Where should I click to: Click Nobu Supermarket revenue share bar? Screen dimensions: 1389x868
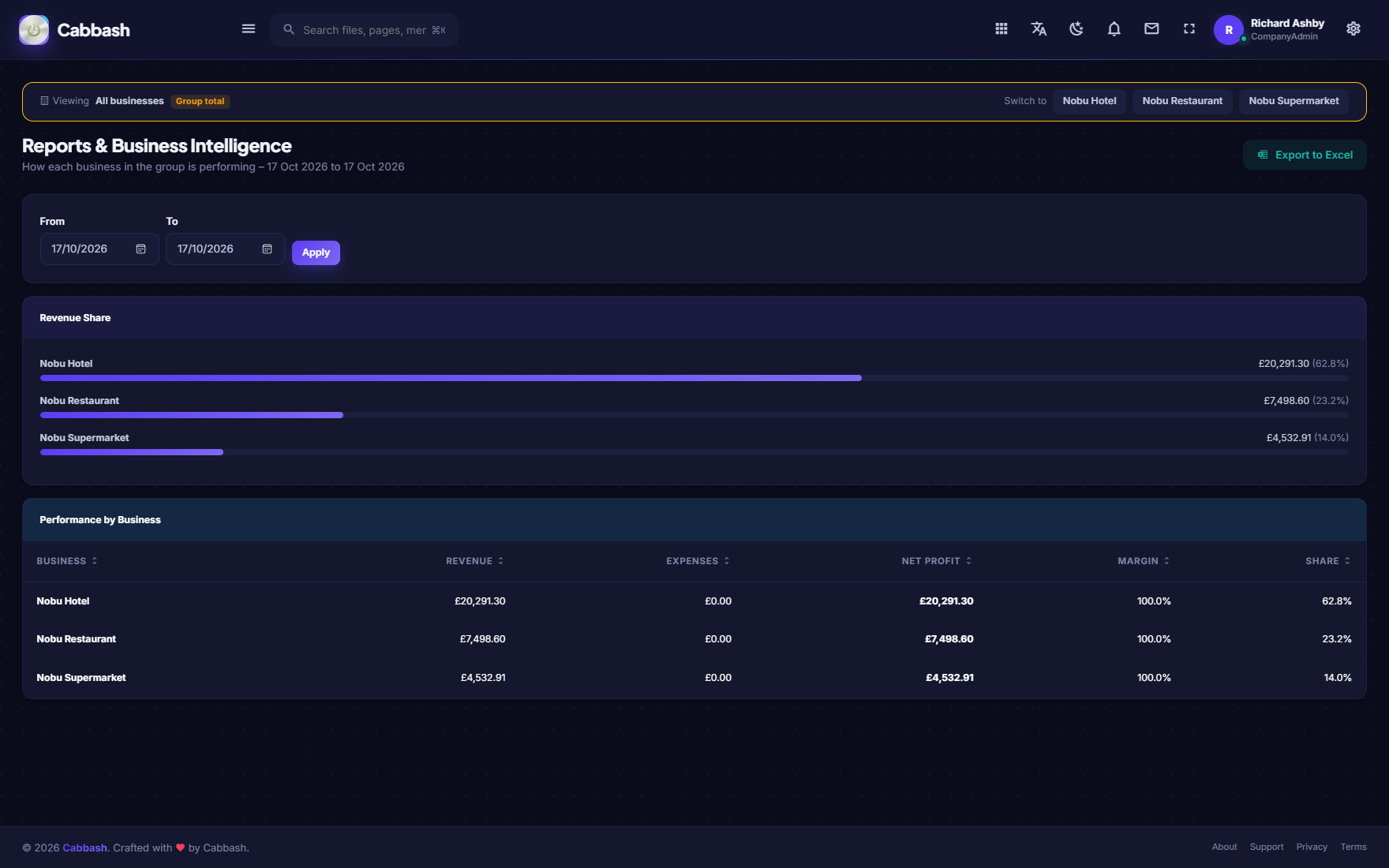[132, 452]
